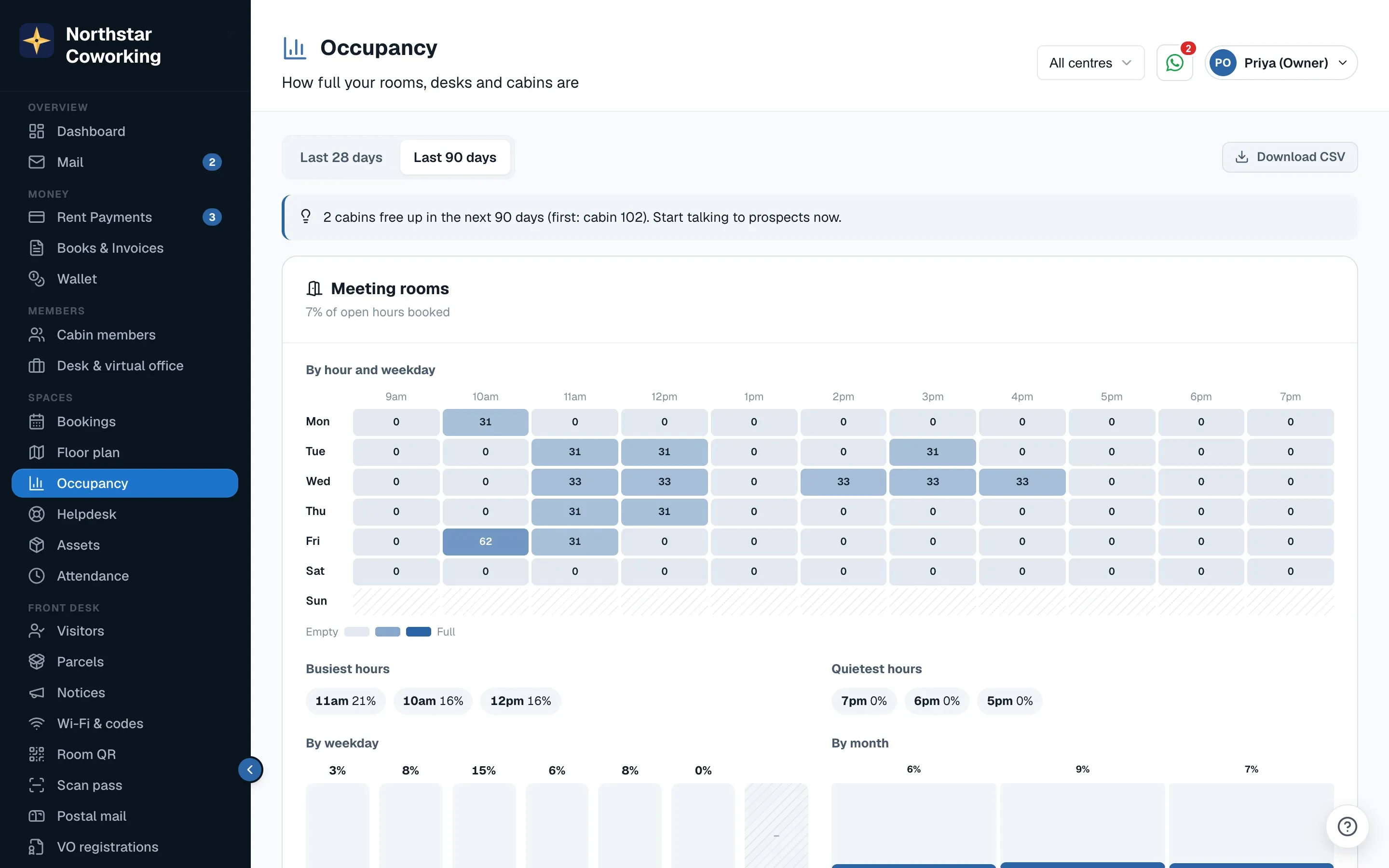Open Postal mail section

coord(124,816)
